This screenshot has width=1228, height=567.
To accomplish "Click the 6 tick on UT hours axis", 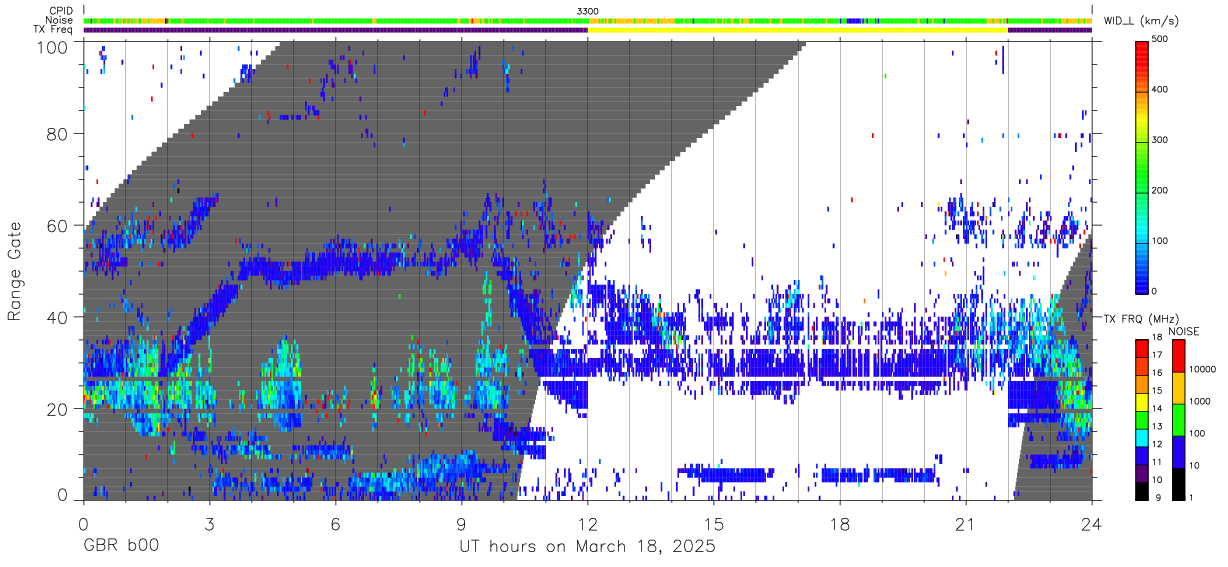I will point(336,524).
